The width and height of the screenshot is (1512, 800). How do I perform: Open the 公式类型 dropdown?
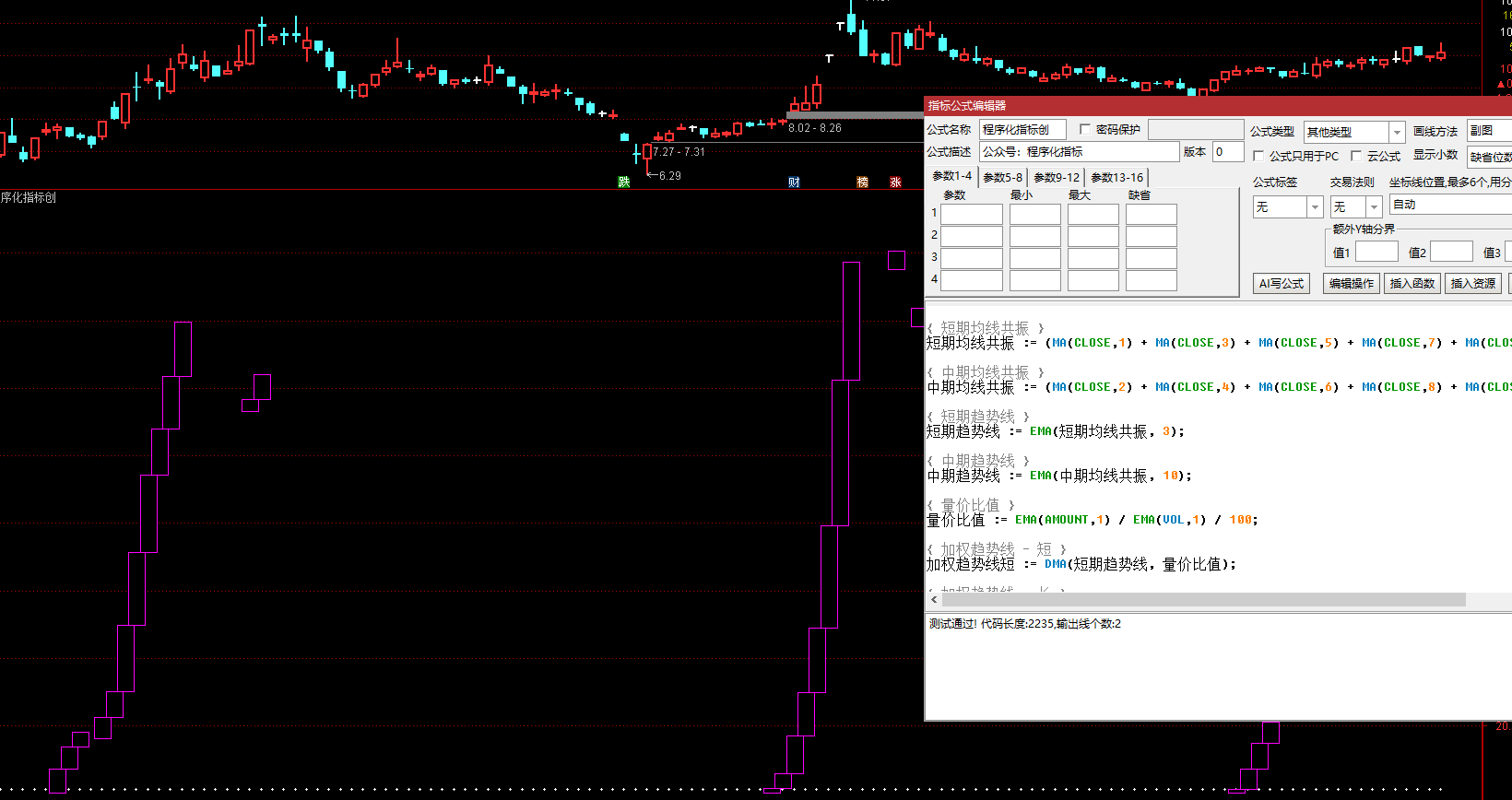coord(1397,133)
